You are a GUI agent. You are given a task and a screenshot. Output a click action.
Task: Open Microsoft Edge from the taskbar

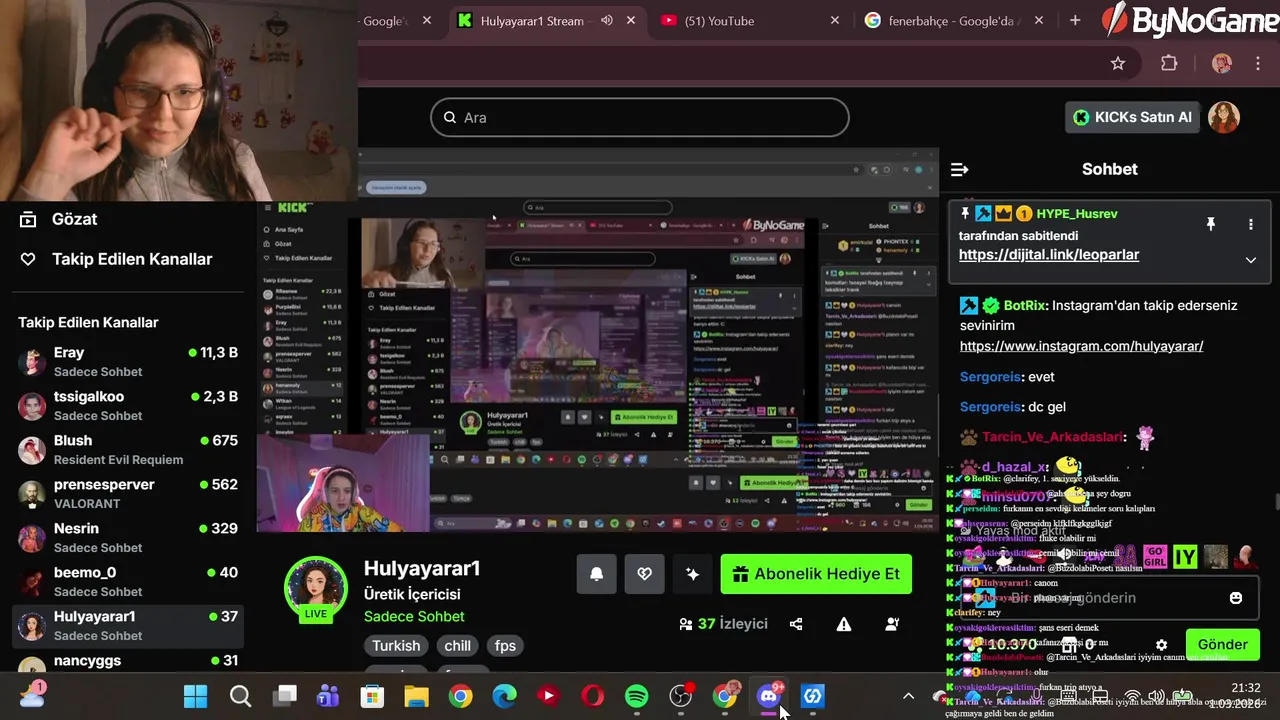tap(504, 696)
